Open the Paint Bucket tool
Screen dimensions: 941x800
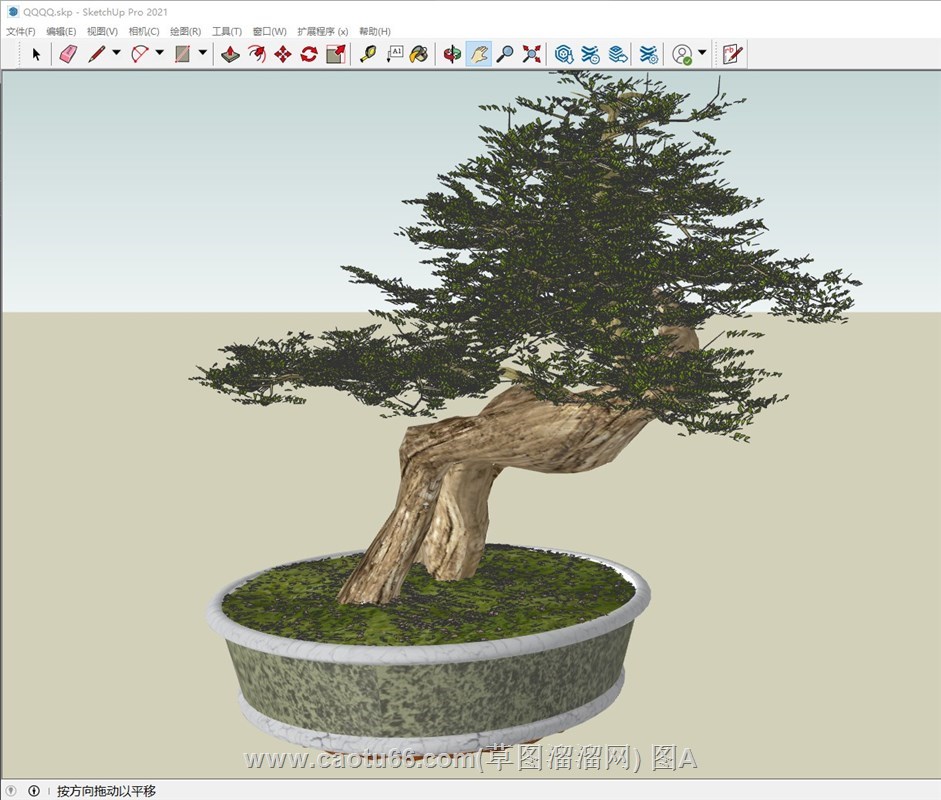point(419,54)
